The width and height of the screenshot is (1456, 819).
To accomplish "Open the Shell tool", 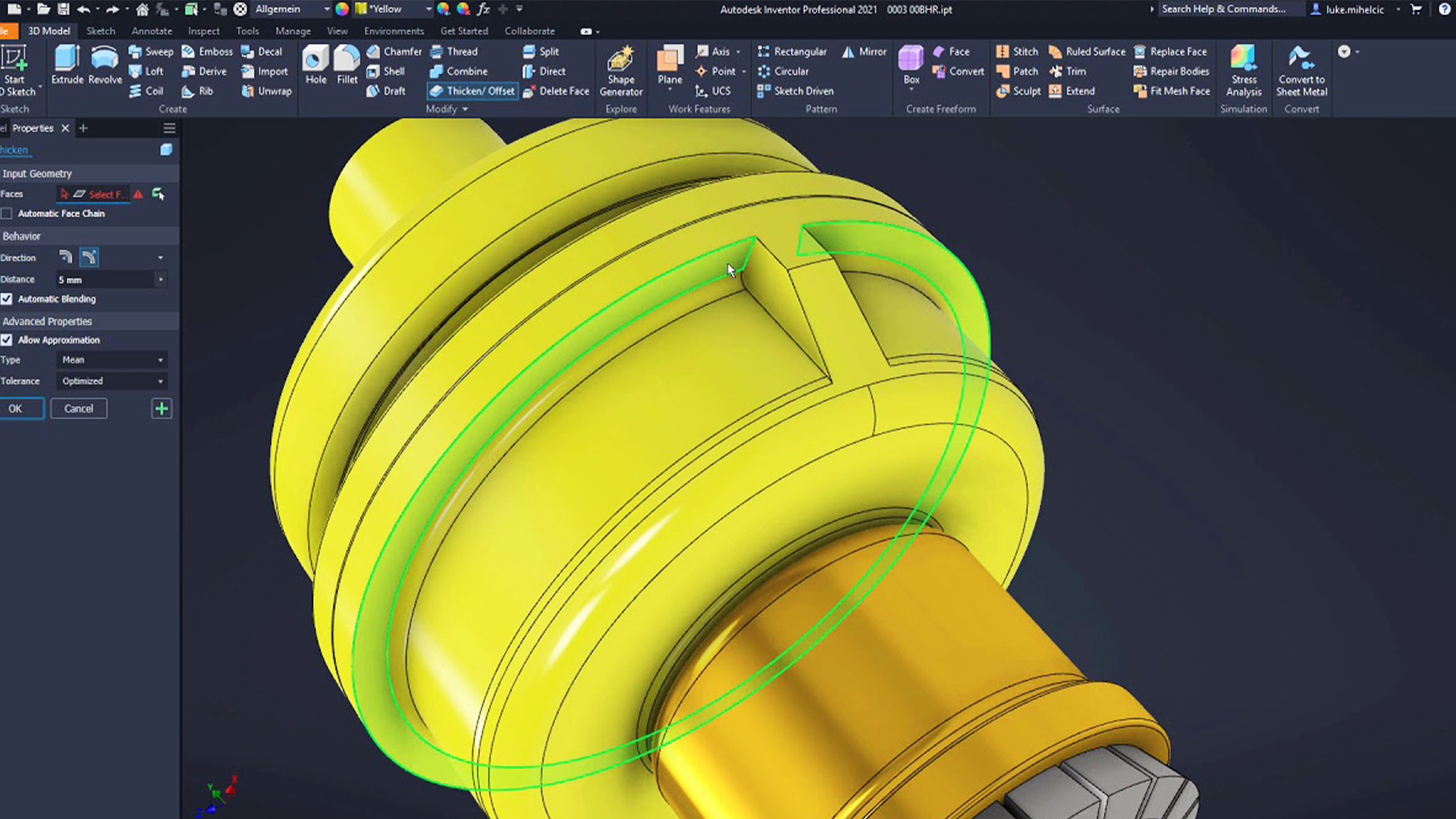I will pyautogui.click(x=388, y=71).
